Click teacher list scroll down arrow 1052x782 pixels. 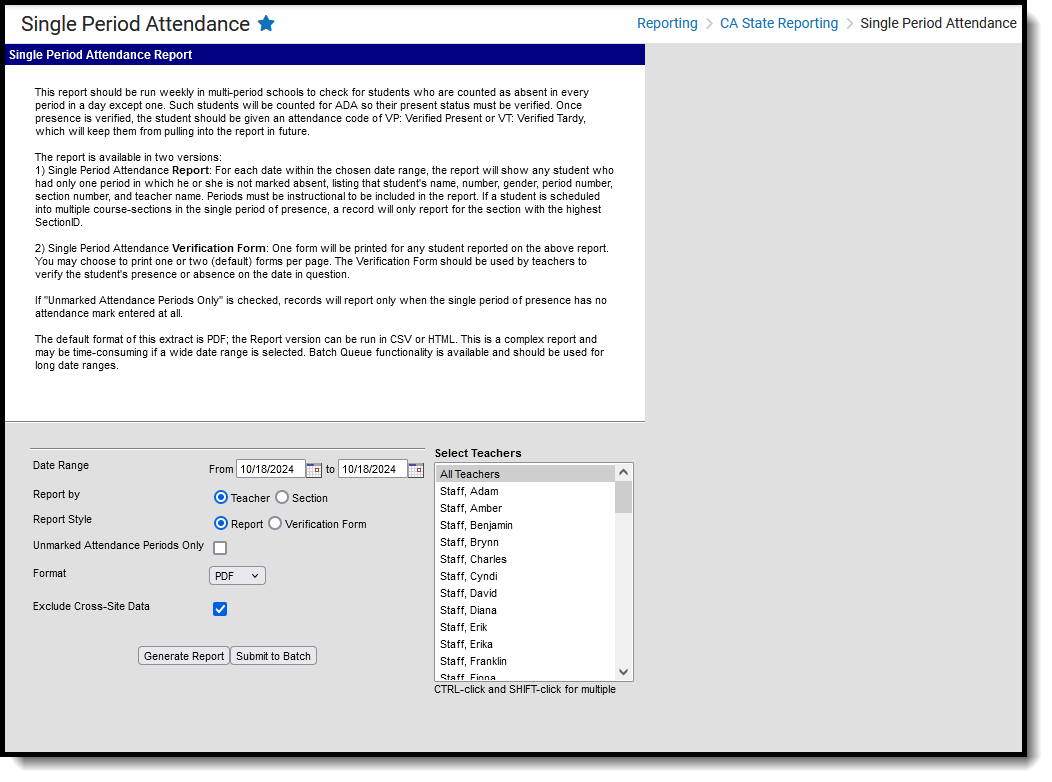click(x=623, y=672)
